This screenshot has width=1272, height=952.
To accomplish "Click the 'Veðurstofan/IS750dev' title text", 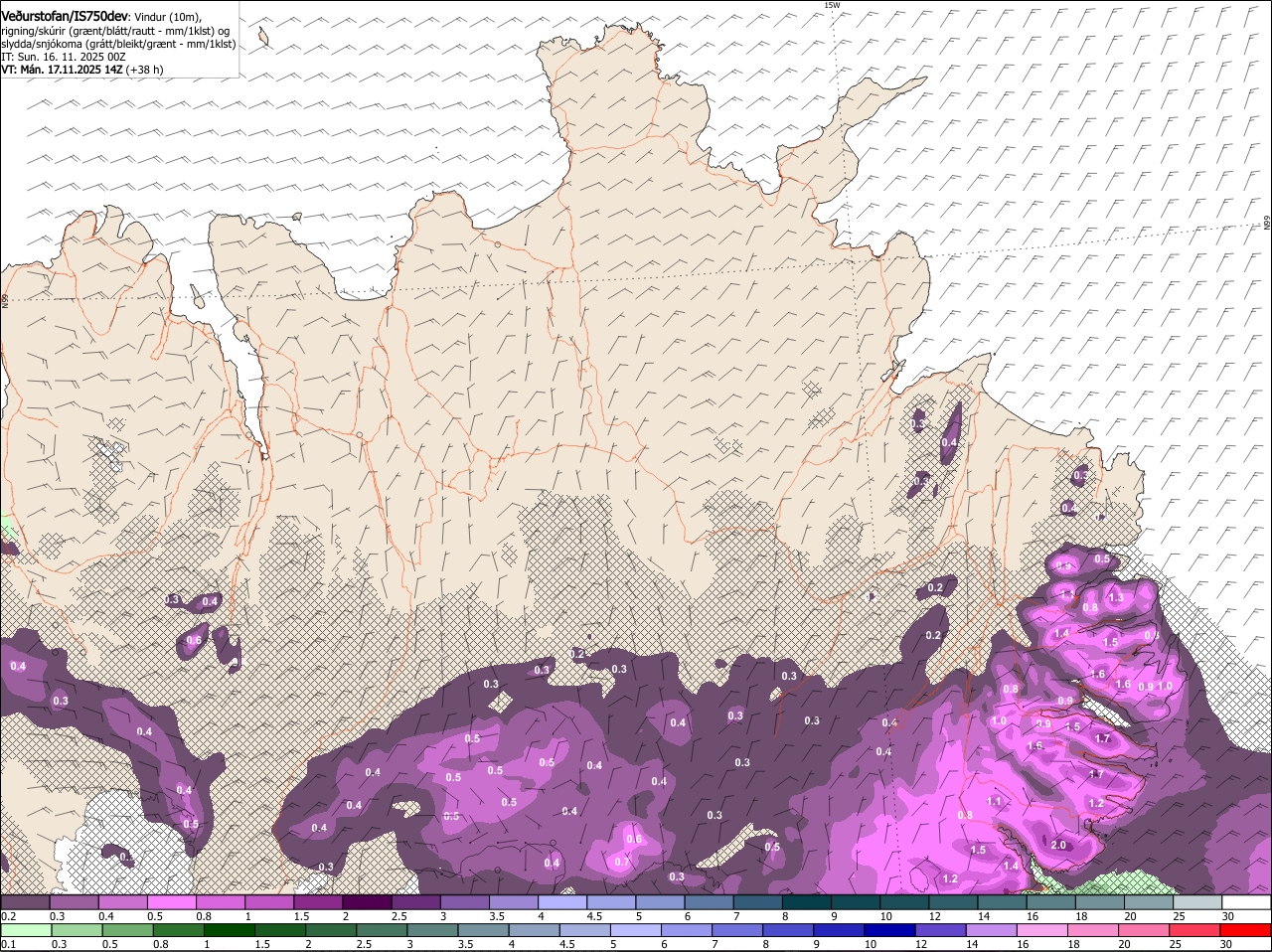I will pos(65,17).
